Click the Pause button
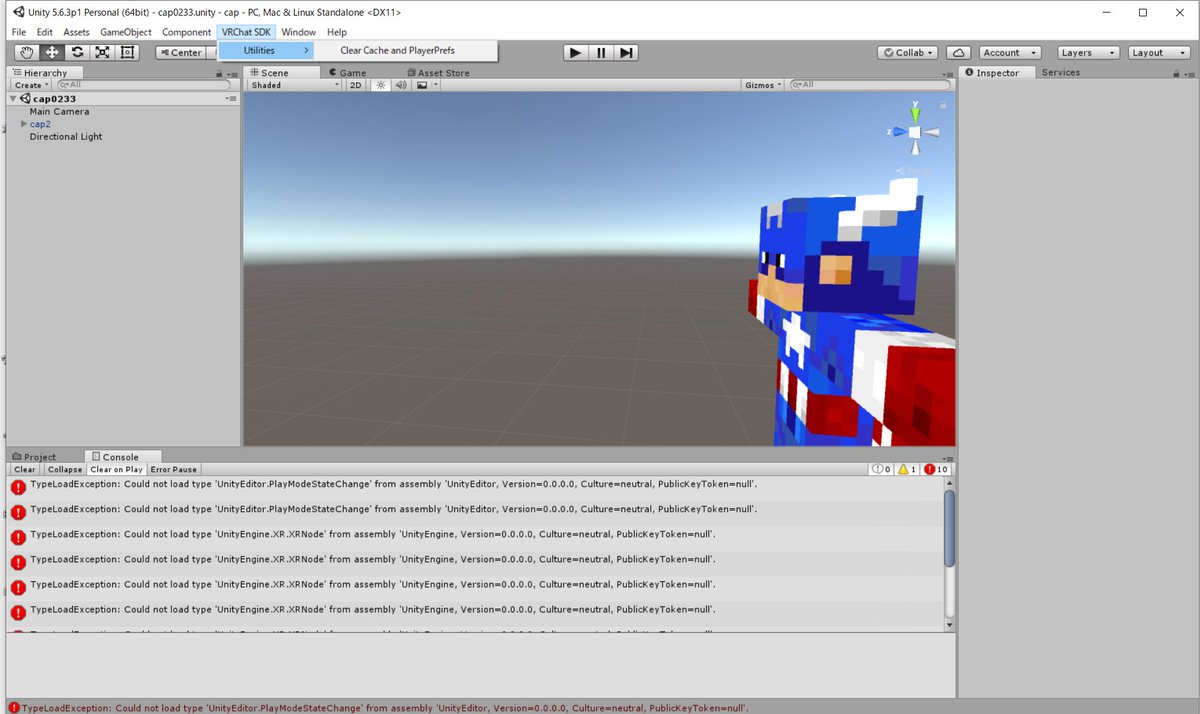 (601, 53)
